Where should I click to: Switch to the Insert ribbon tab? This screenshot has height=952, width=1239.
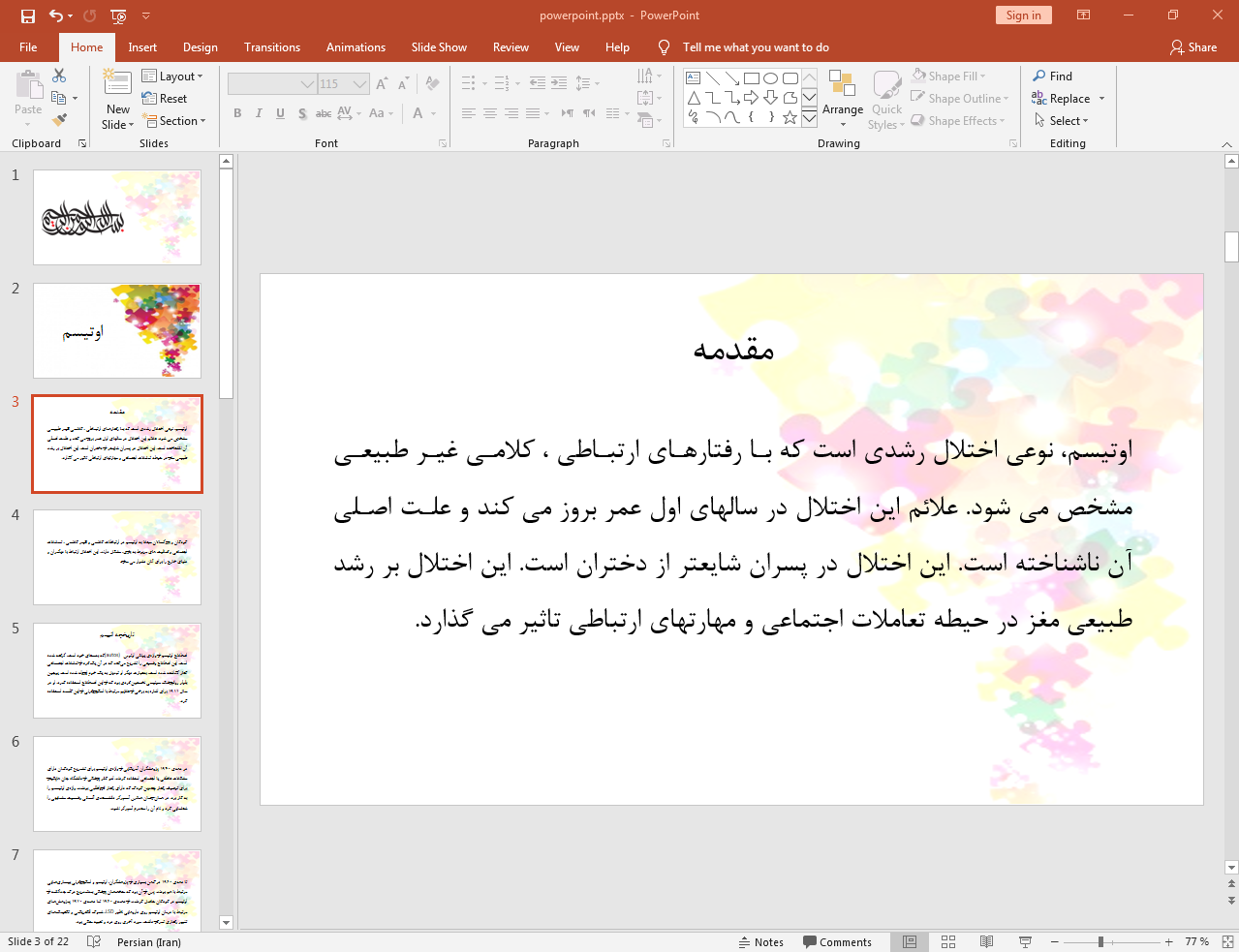click(x=140, y=46)
